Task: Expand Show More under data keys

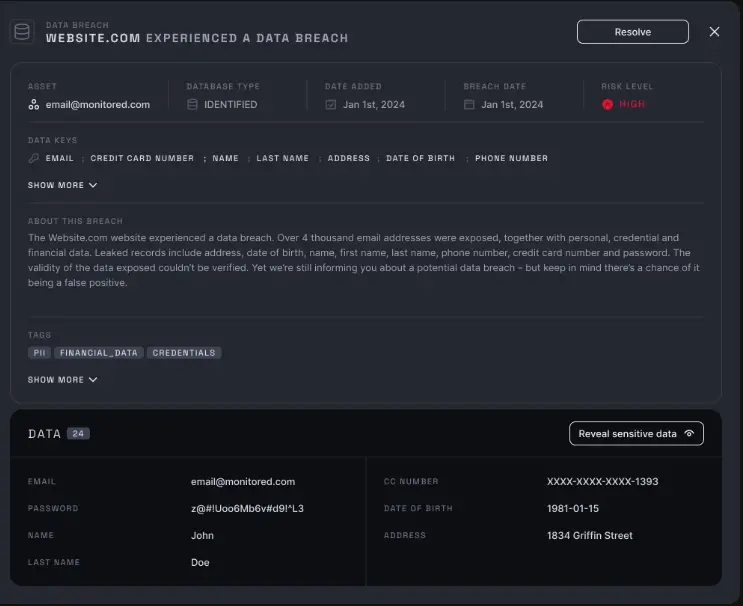Action: [62, 185]
